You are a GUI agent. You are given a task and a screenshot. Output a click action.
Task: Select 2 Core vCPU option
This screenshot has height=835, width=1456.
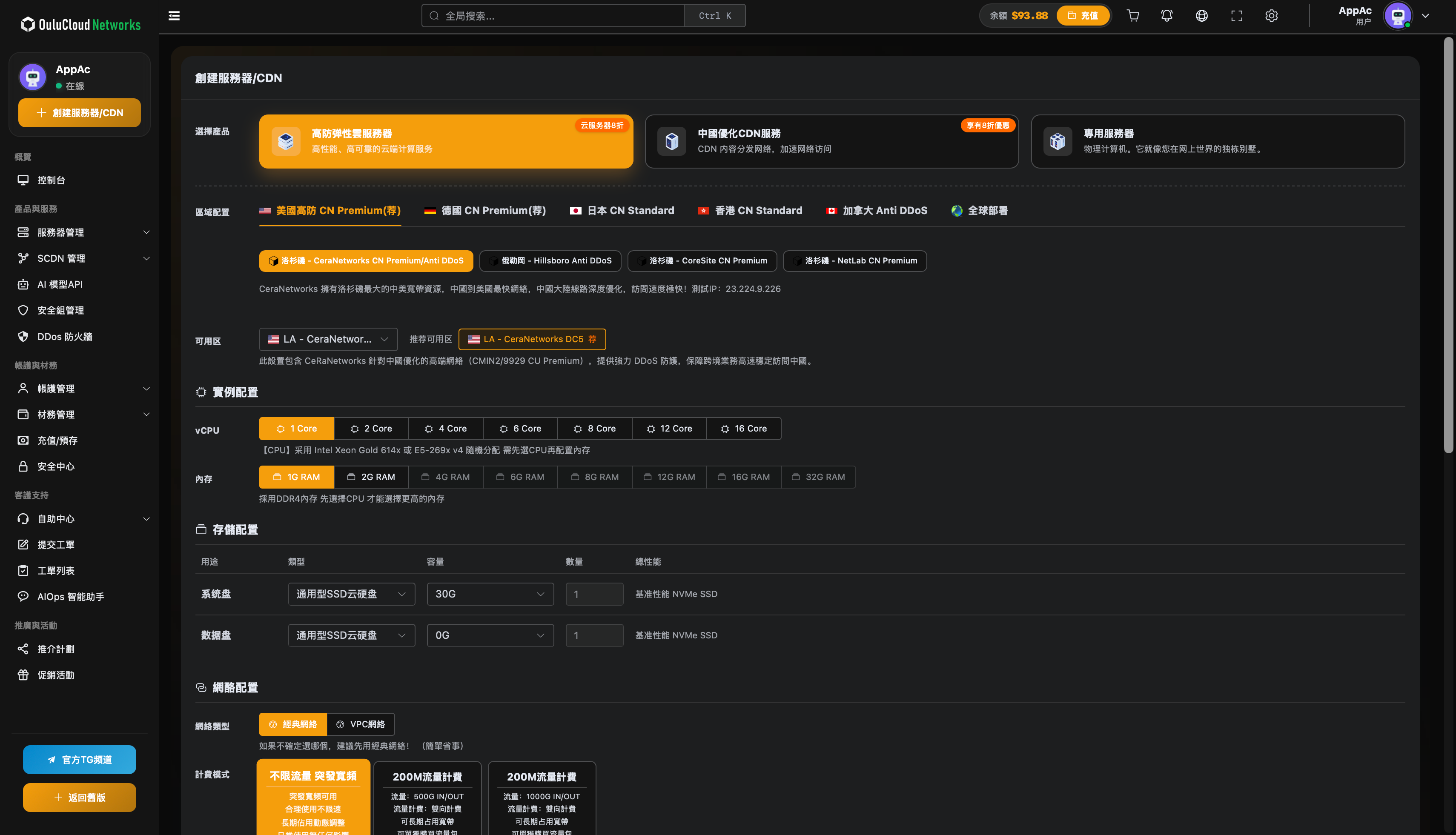click(x=371, y=429)
